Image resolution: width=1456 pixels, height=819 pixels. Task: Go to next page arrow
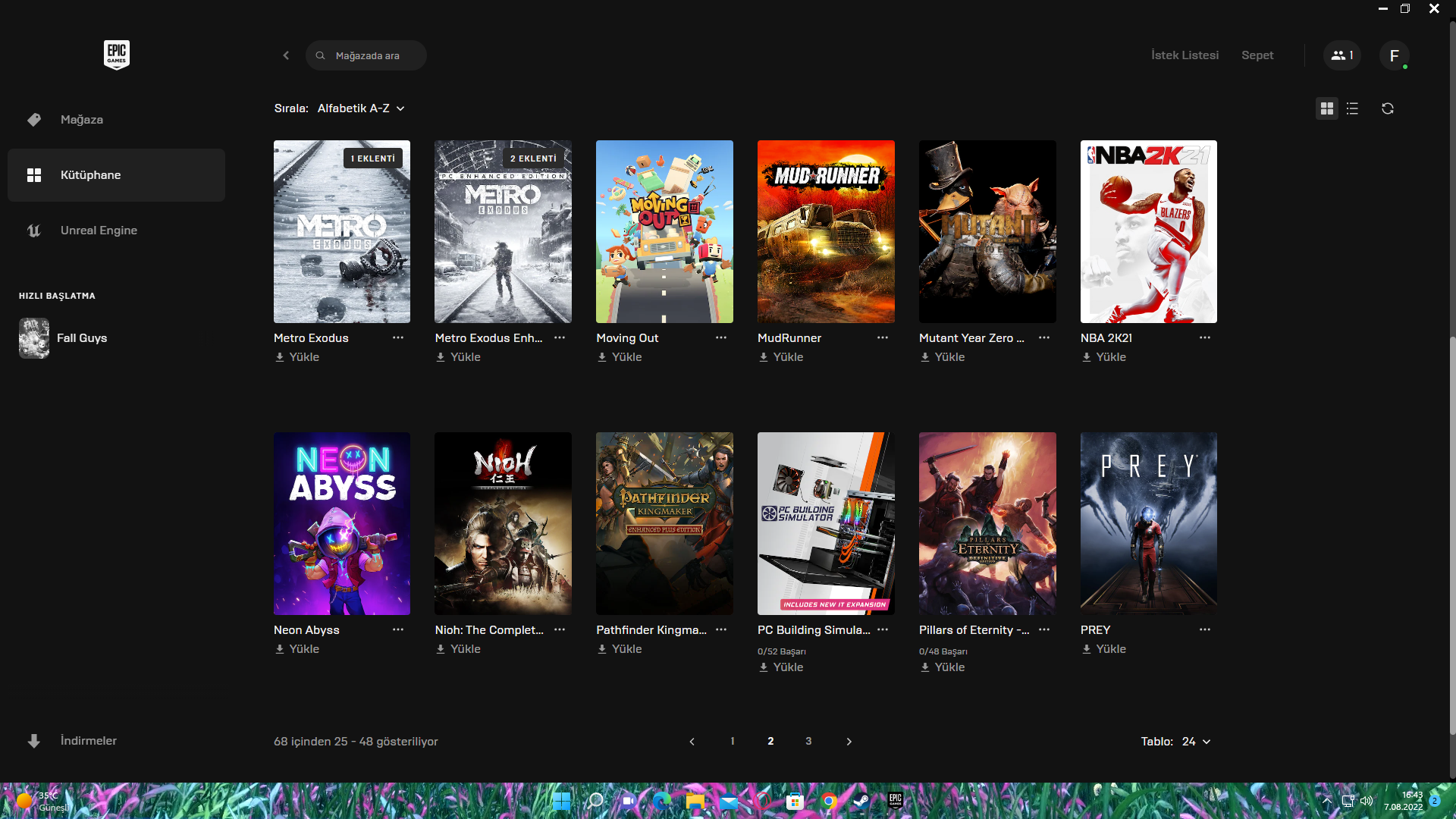849,741
